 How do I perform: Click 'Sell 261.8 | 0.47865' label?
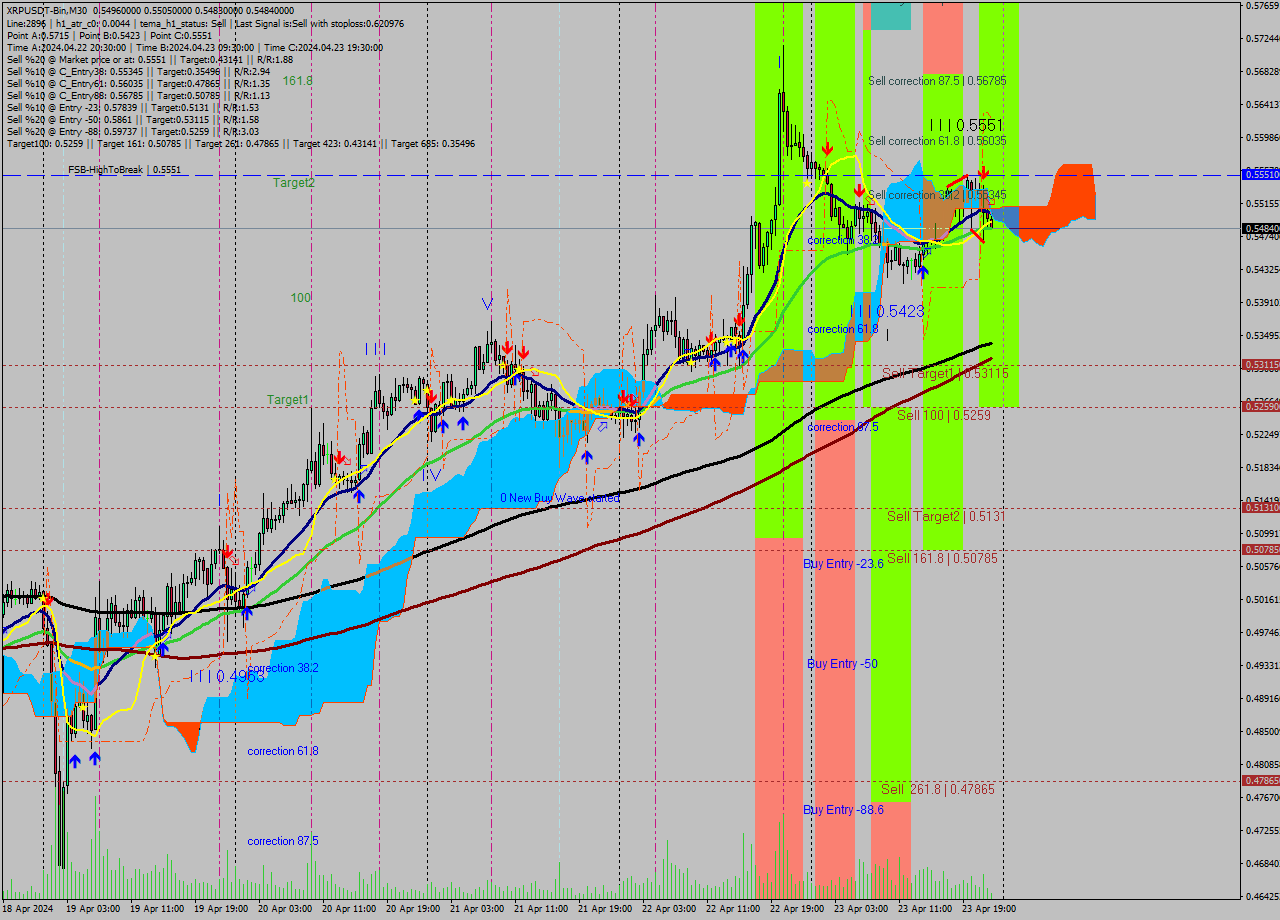[x=938, y=790]
